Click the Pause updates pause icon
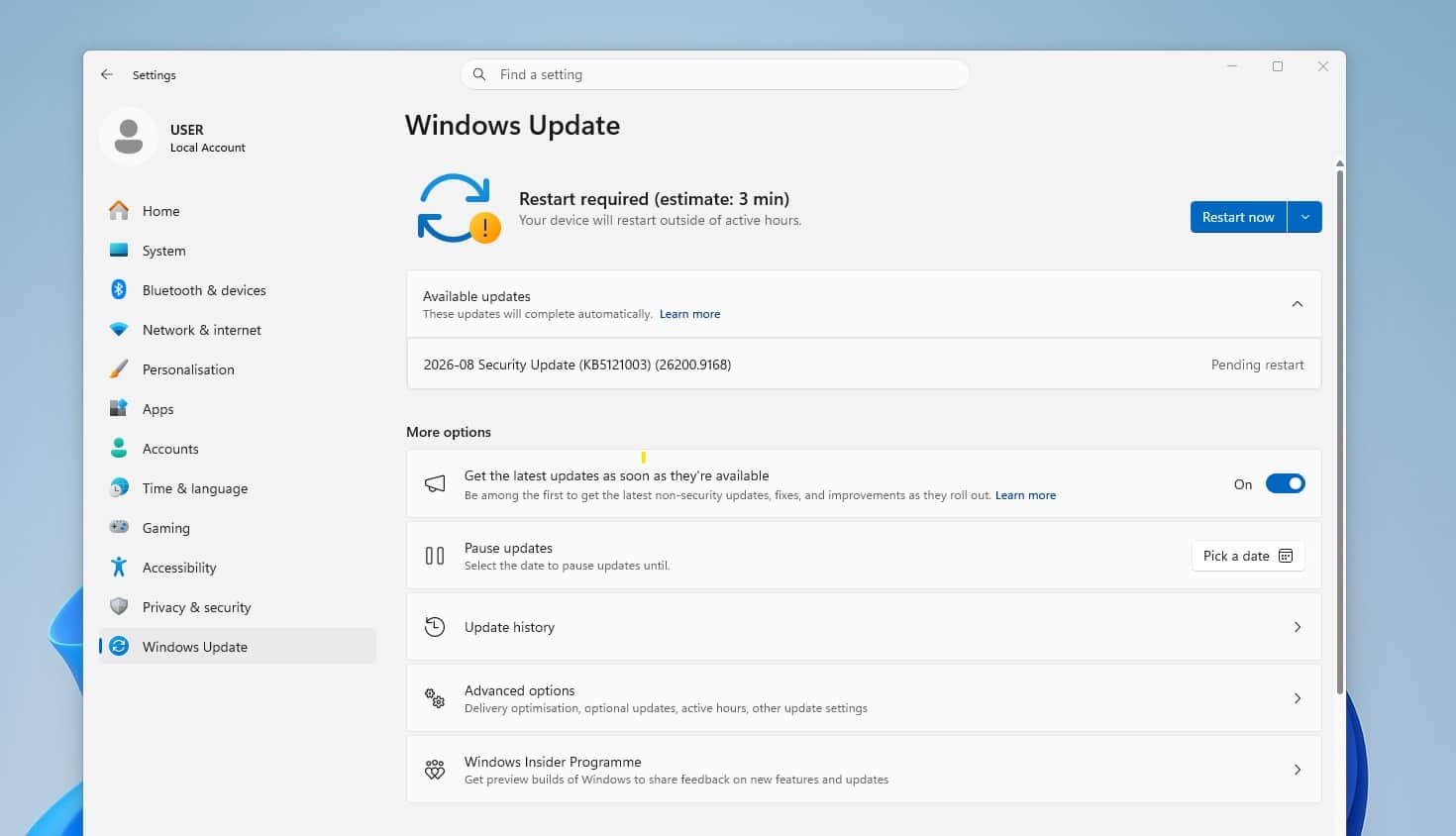The height and width of the screenshot is (836, 1456). click(x=435, y=556)
